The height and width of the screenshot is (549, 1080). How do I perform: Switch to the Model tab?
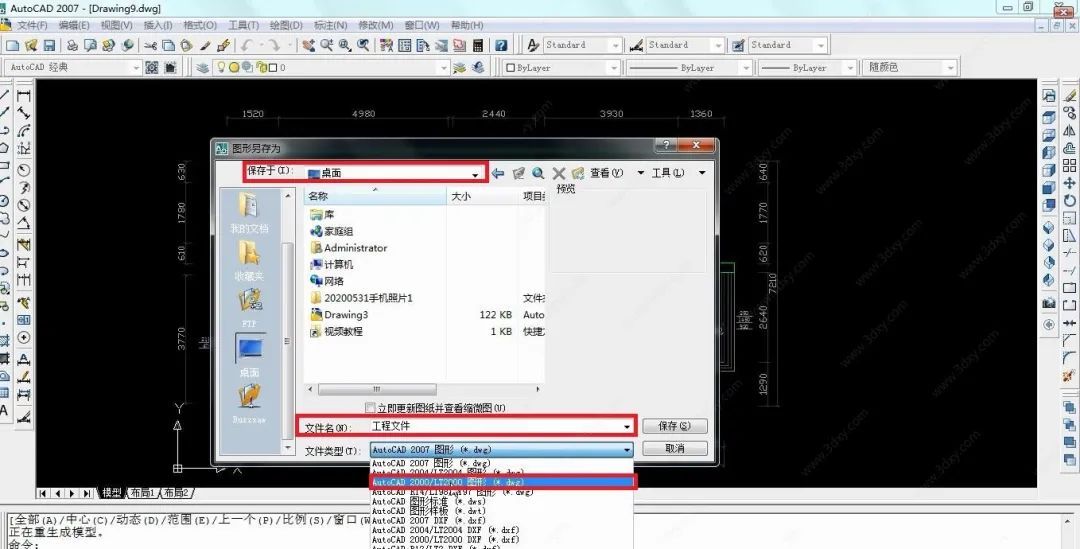tap(112, 493)
